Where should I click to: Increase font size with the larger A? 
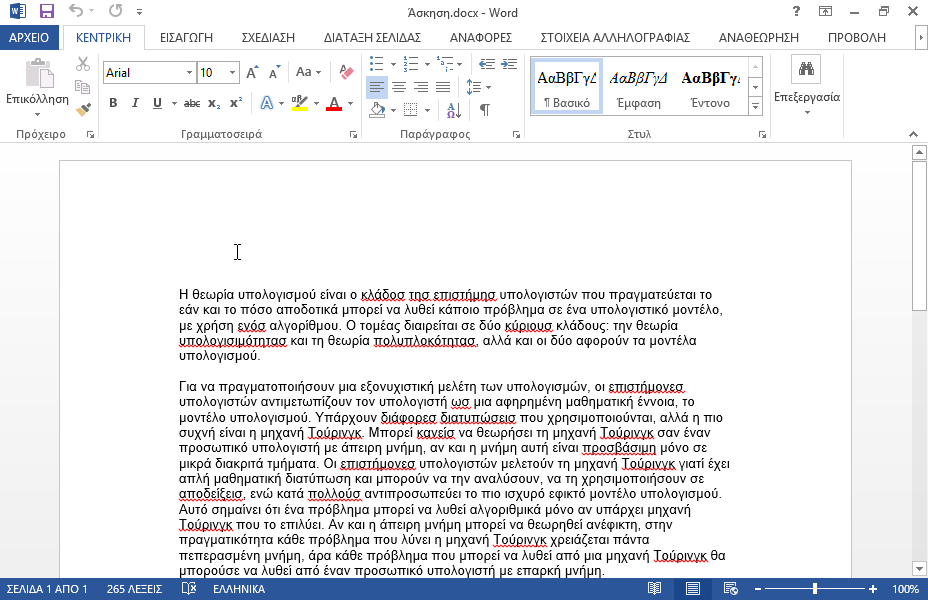[x=252, y=73]
